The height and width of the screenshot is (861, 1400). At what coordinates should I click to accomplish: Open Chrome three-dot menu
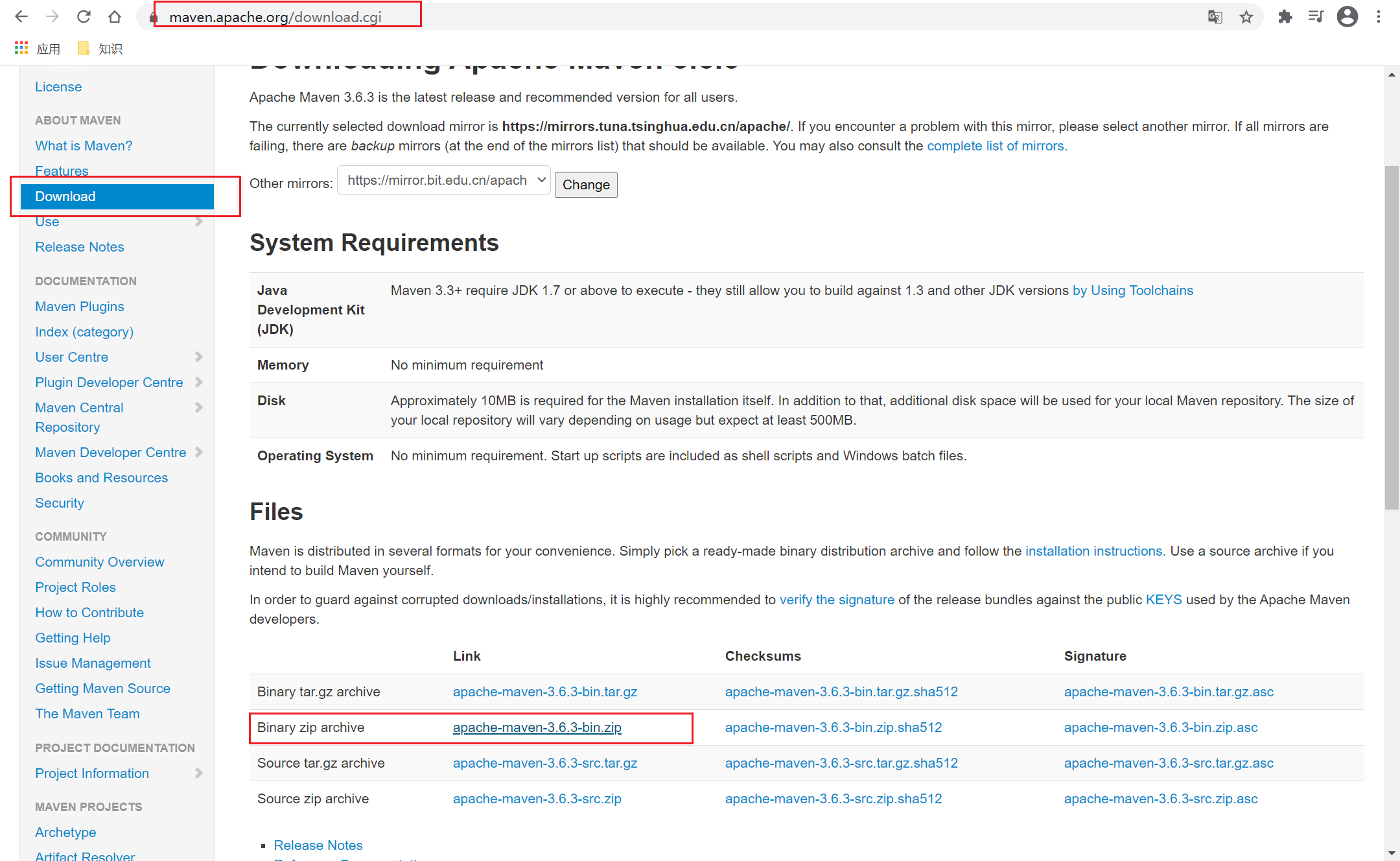1379,17
